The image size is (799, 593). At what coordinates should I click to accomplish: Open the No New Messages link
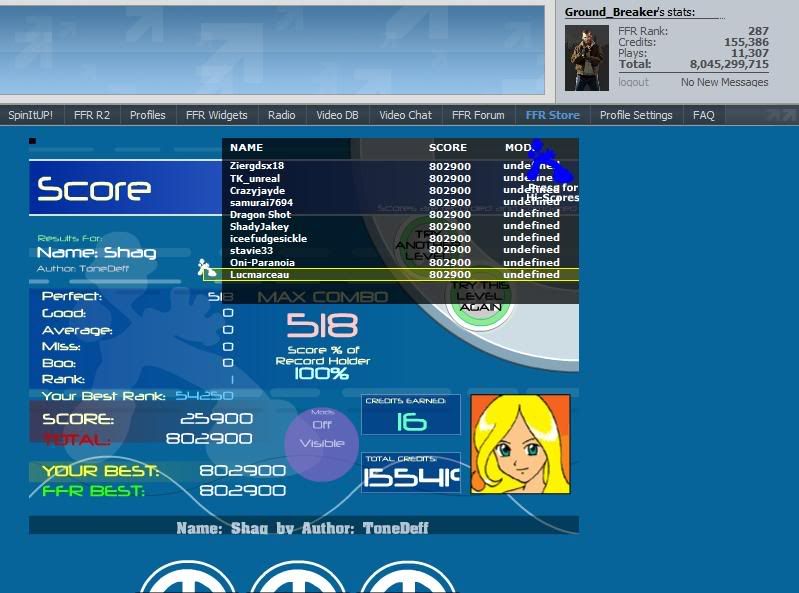[x=724, y=82]
